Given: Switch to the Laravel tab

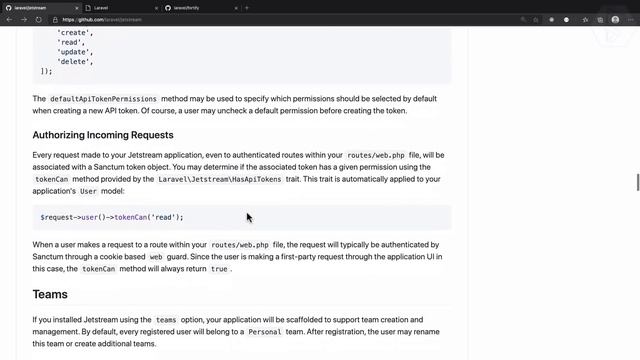Looking at the screenshot, I should point(121,8).
